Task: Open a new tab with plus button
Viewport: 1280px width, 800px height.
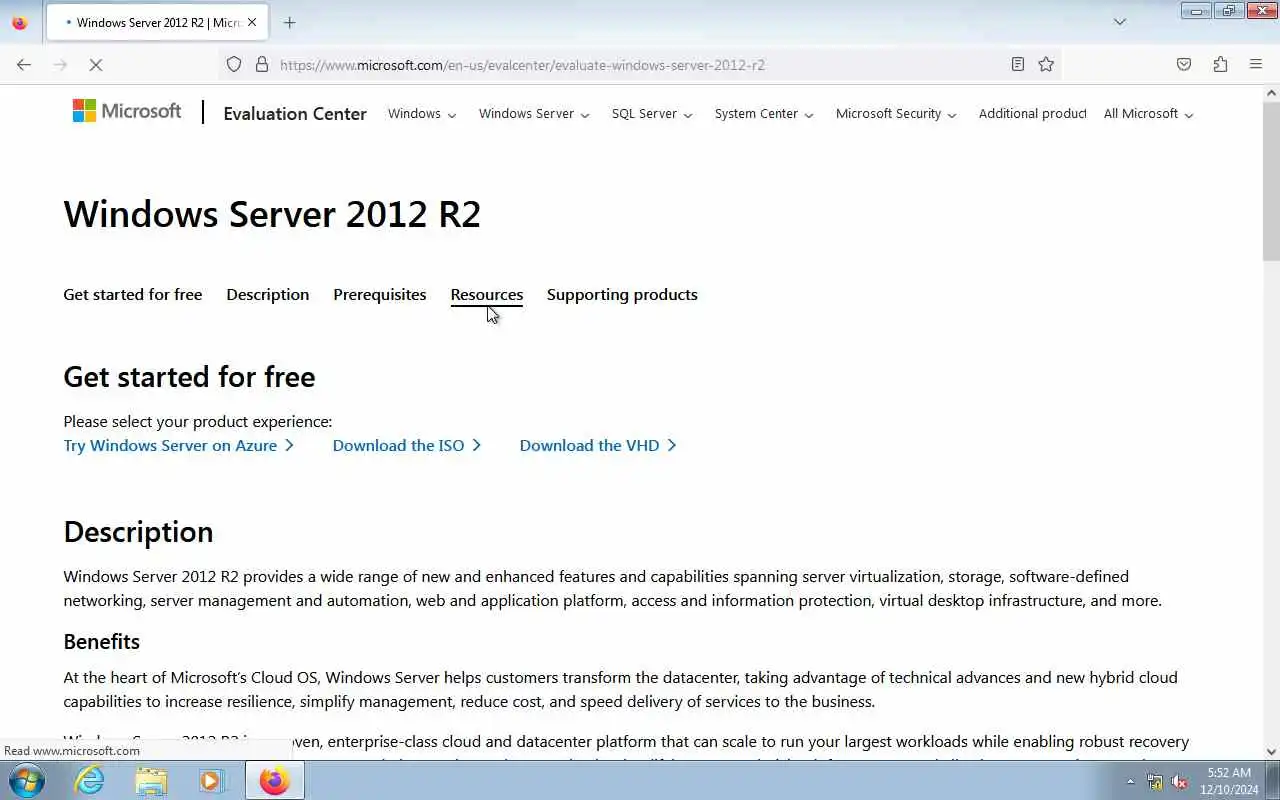Action: (290, 22)
